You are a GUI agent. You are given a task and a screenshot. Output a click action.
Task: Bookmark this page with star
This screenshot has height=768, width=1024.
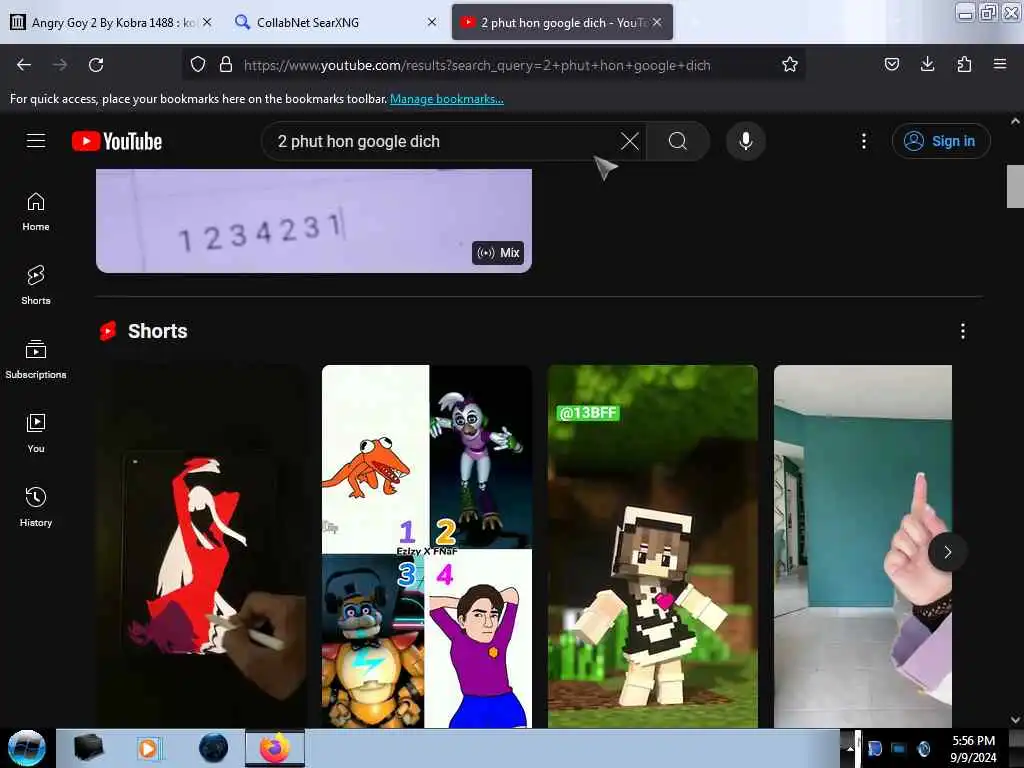(790, 65)
